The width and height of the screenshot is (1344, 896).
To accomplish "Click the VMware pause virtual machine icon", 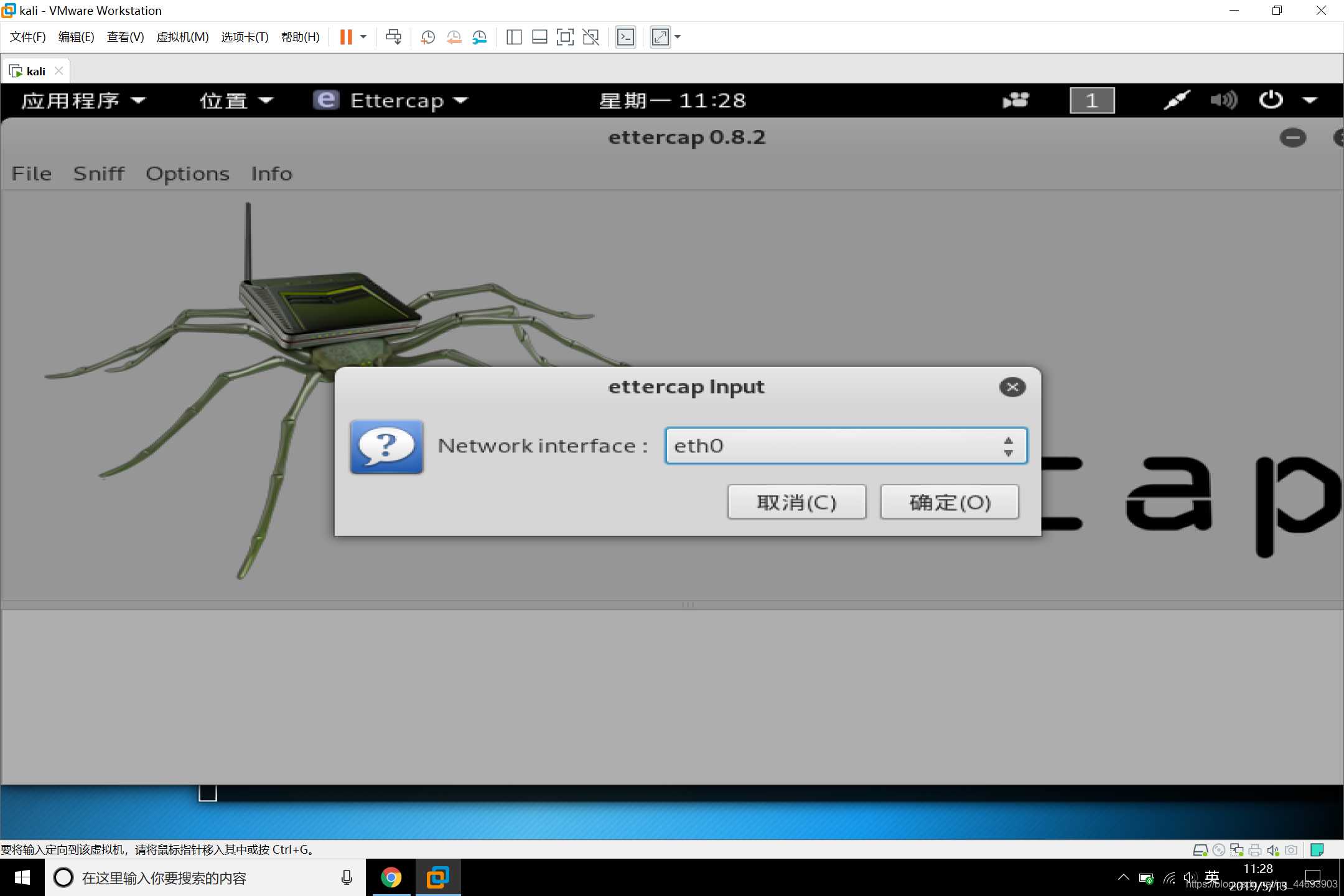I will point(346,37).
